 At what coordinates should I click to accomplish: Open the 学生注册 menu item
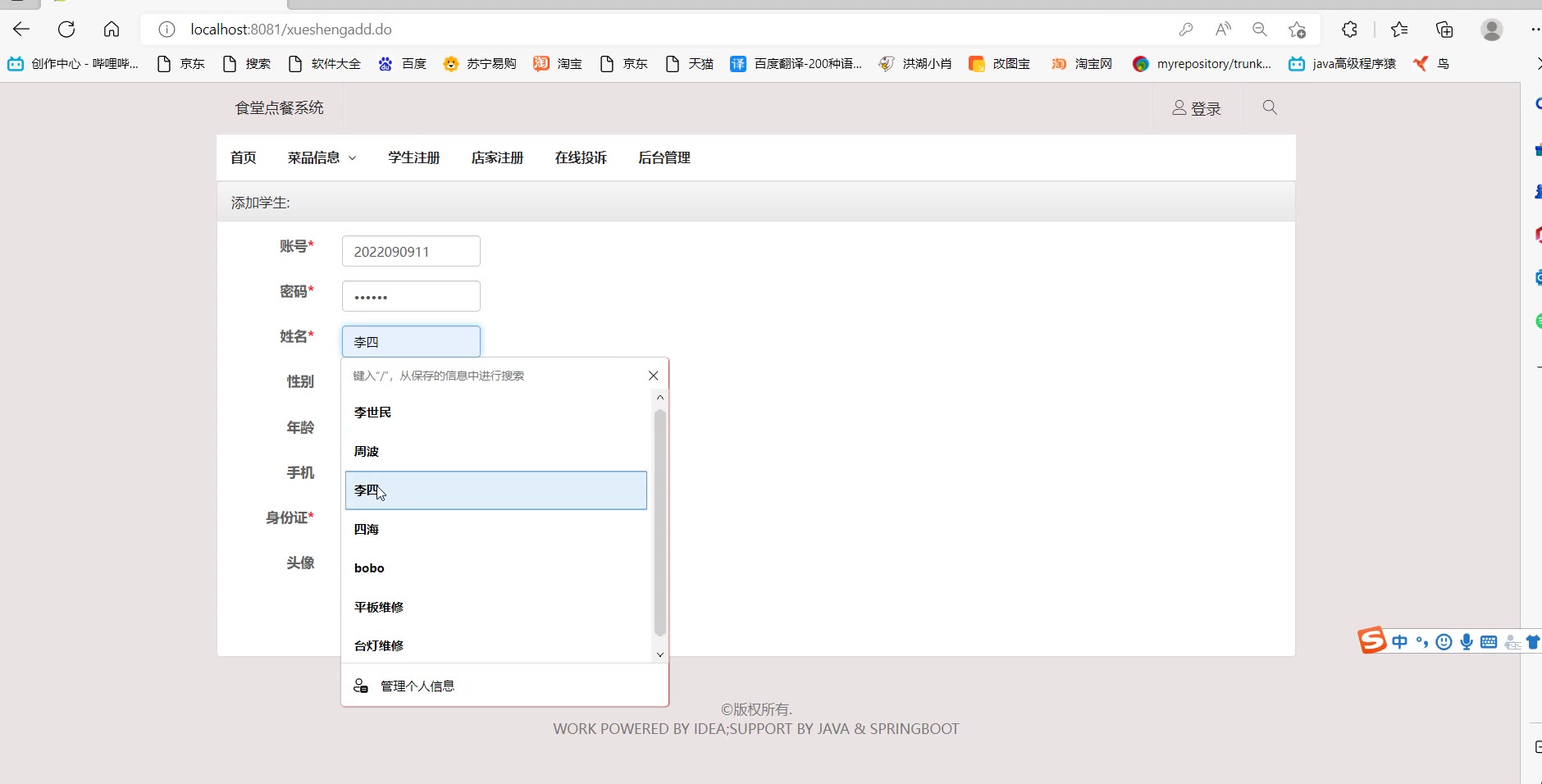[x=414, y=157]
